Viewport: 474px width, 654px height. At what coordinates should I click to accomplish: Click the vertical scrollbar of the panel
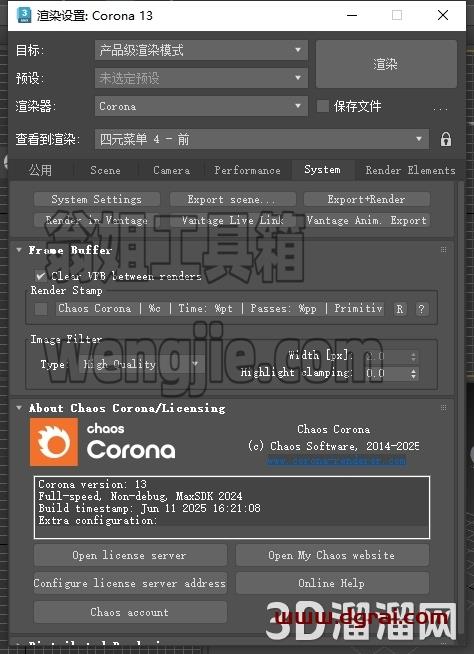[460, 409]
